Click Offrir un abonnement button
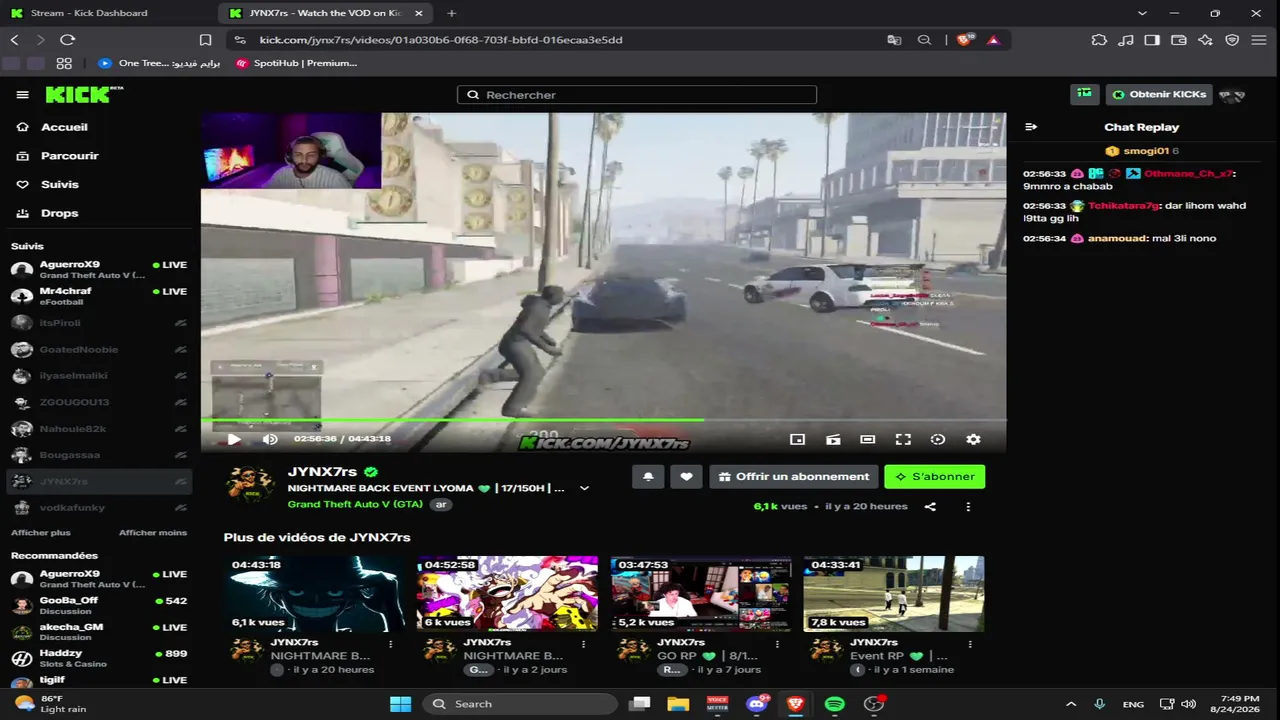 tap(794, 477)
